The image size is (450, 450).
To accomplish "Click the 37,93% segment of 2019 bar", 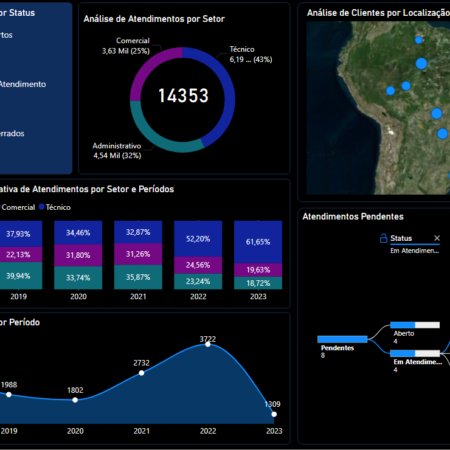I will click(21, 234).
